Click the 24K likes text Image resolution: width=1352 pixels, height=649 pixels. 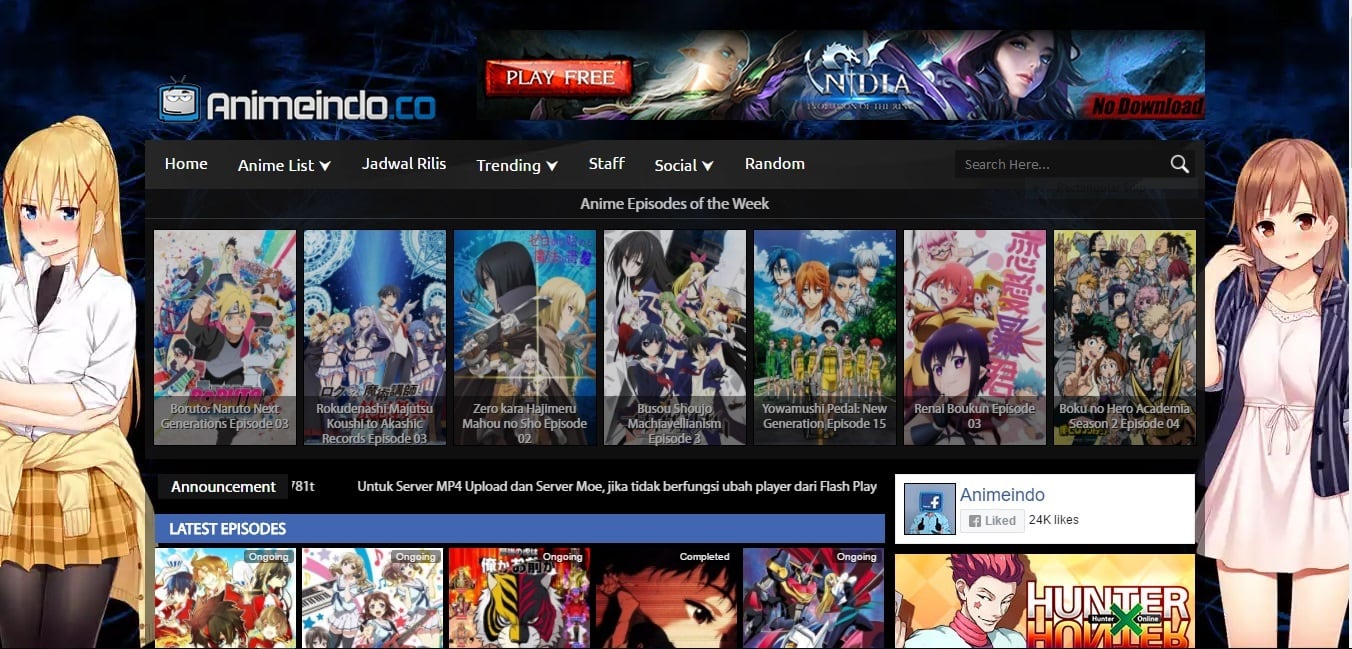point(1054,520)
